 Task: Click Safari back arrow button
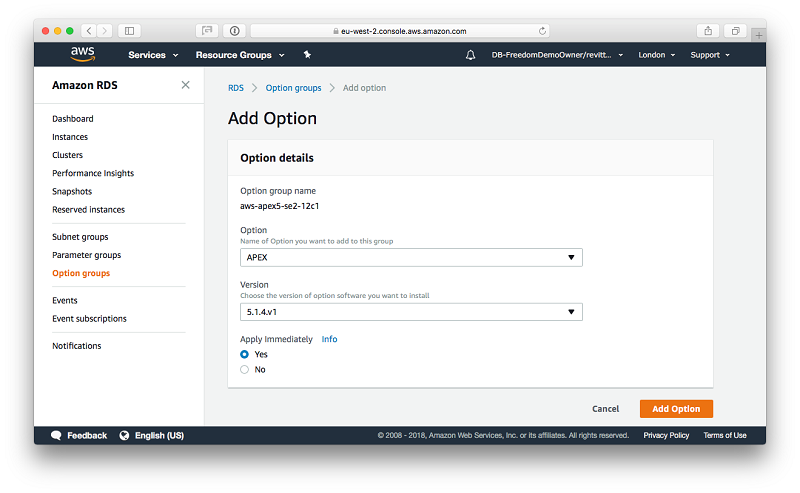pyautogui.click(x=89, y=31)
